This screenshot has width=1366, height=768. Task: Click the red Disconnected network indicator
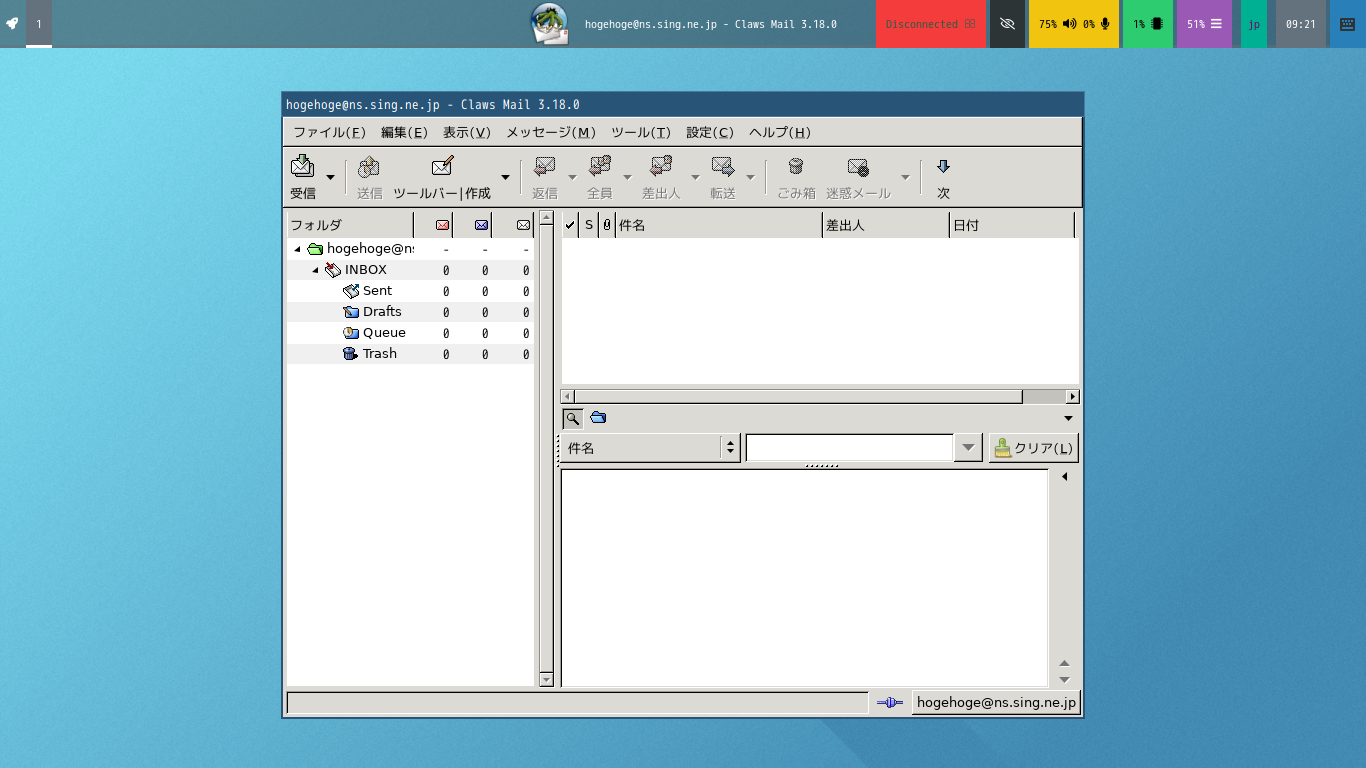click(x=931, y=24)
